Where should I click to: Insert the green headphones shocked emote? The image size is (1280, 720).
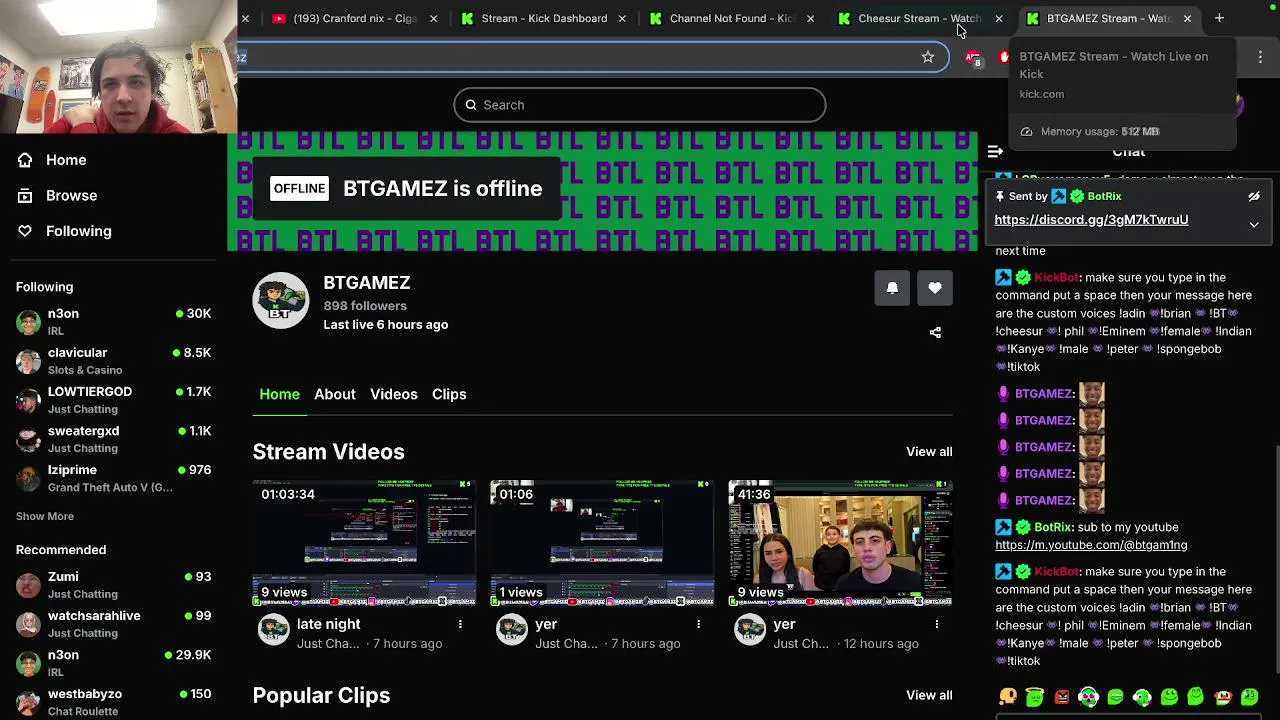[1089, 697]
